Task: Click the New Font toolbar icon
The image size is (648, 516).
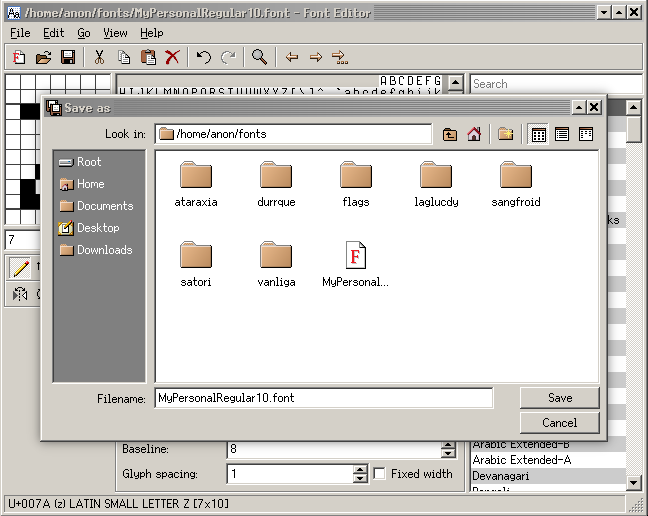Action: coord(19,58)
